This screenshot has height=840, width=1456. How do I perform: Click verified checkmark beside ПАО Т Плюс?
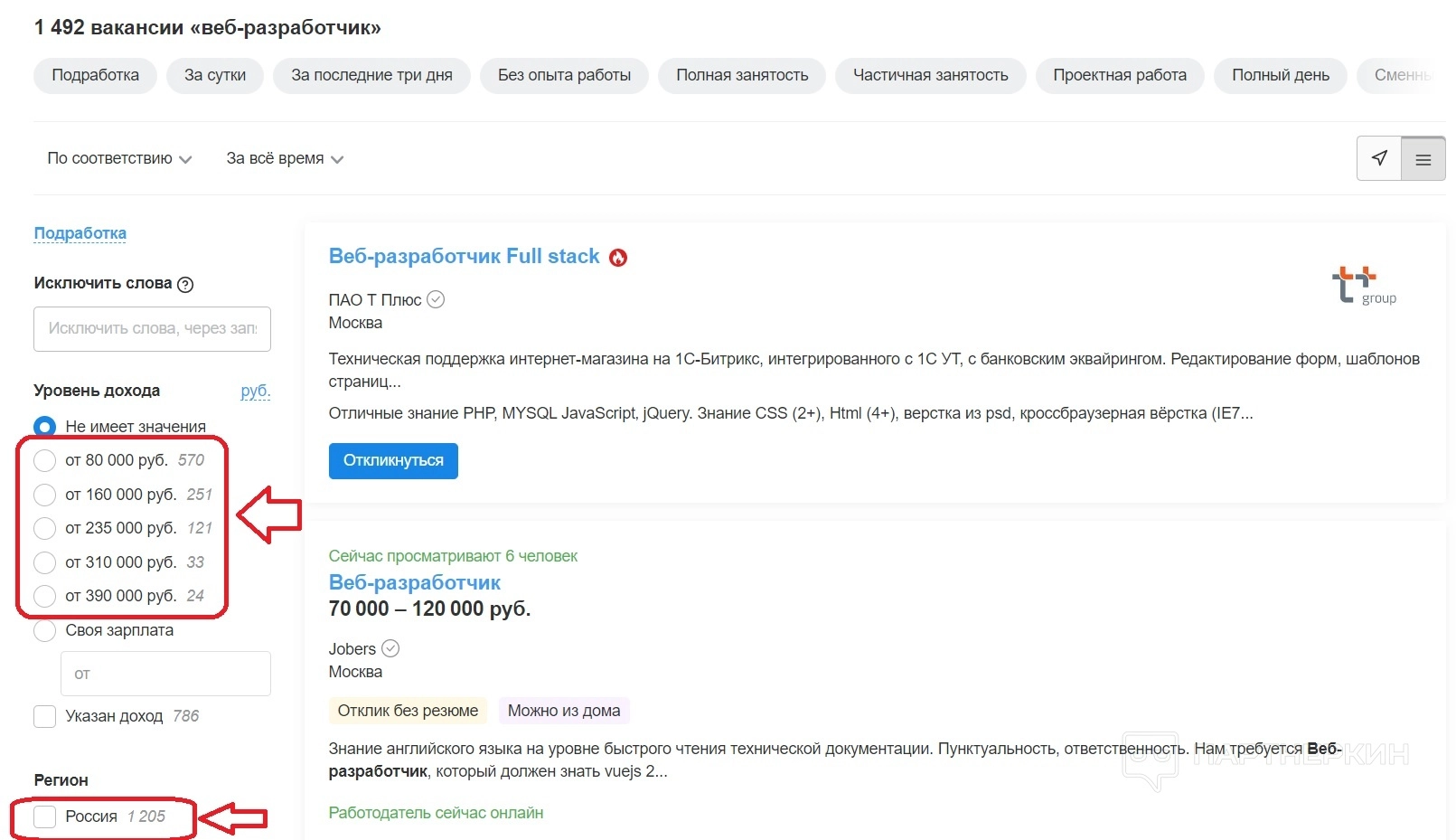click(x=436, y=299)
